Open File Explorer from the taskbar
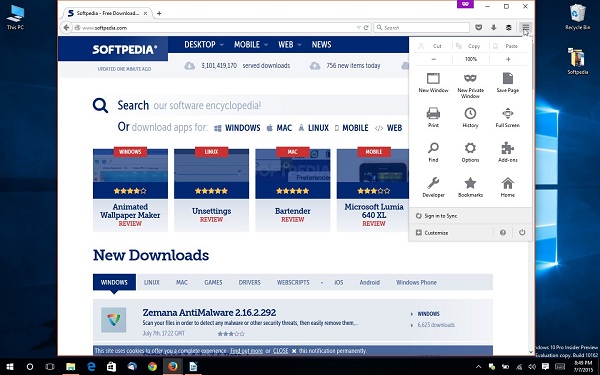Screen dimensions: 600x375 pos(70,367)
